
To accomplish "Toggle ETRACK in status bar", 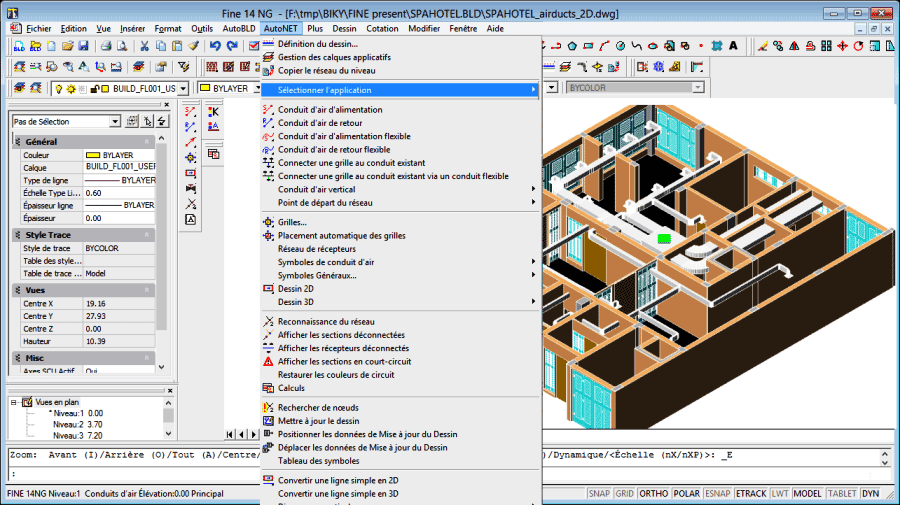I will 751,494.
